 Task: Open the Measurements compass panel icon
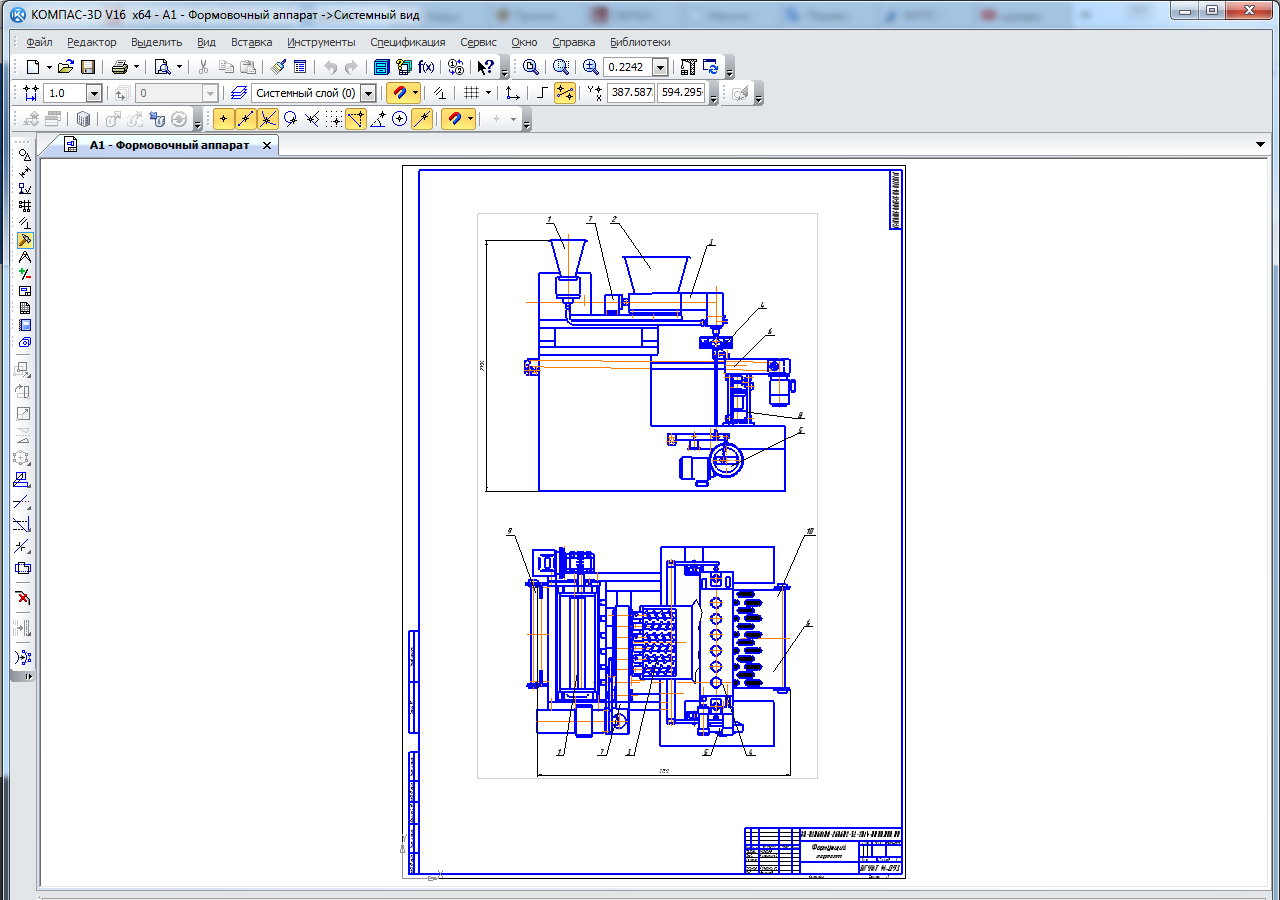click(x=25, y=257)
